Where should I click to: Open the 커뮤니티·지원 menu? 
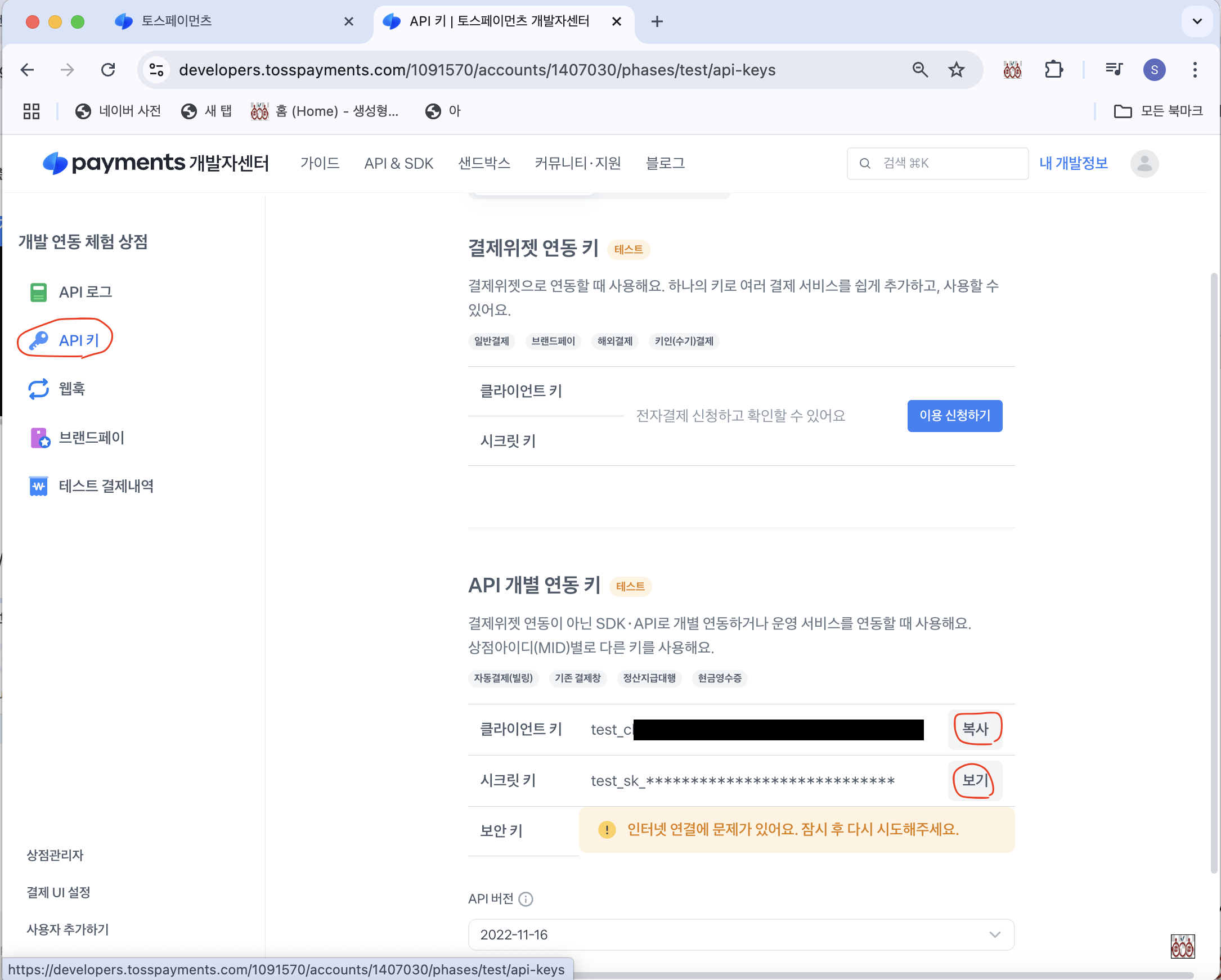[578, 163]
